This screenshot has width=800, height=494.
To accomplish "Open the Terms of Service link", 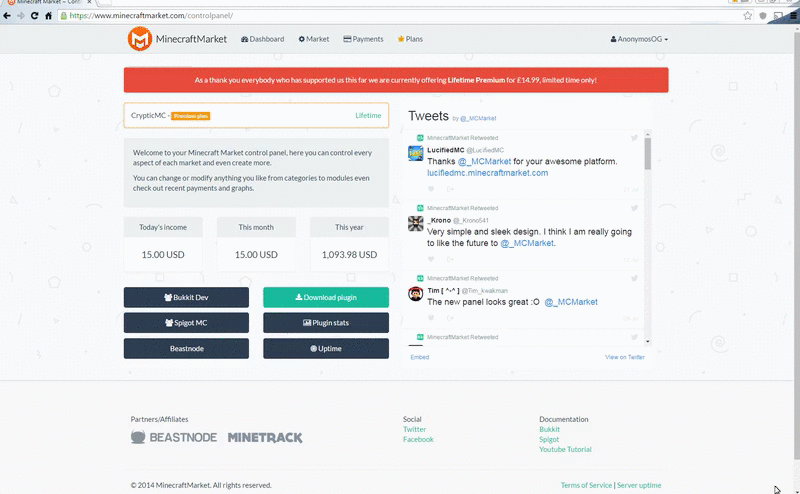I will tap(586, 485).
